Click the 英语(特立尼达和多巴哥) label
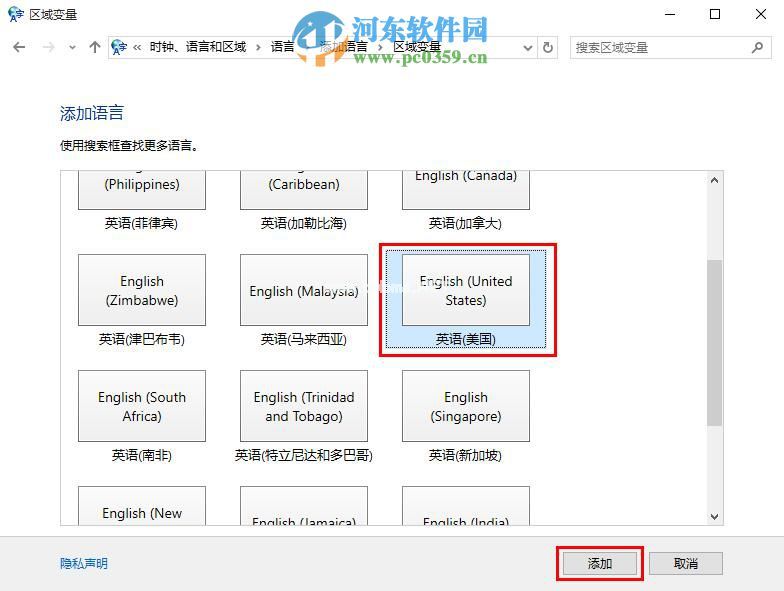This screenshot has width=784, height=591. click(x=304, y=455)
